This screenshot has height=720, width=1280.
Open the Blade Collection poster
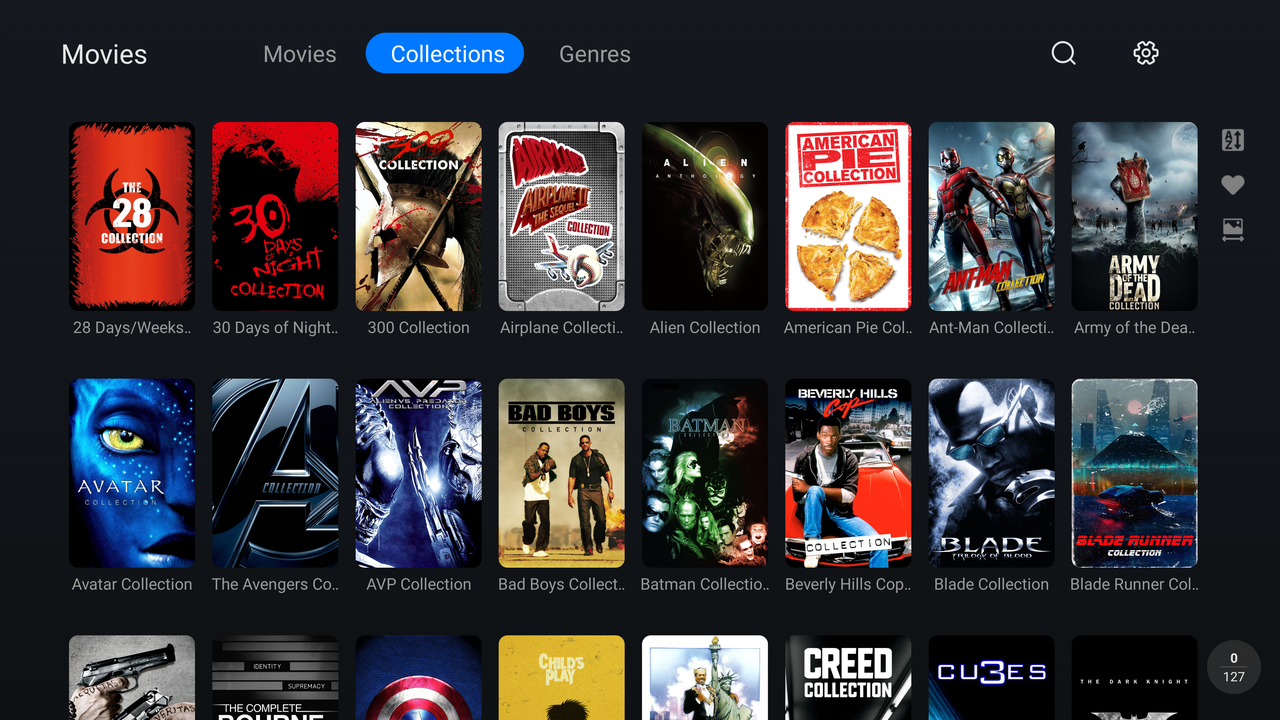tap(992, 473)
